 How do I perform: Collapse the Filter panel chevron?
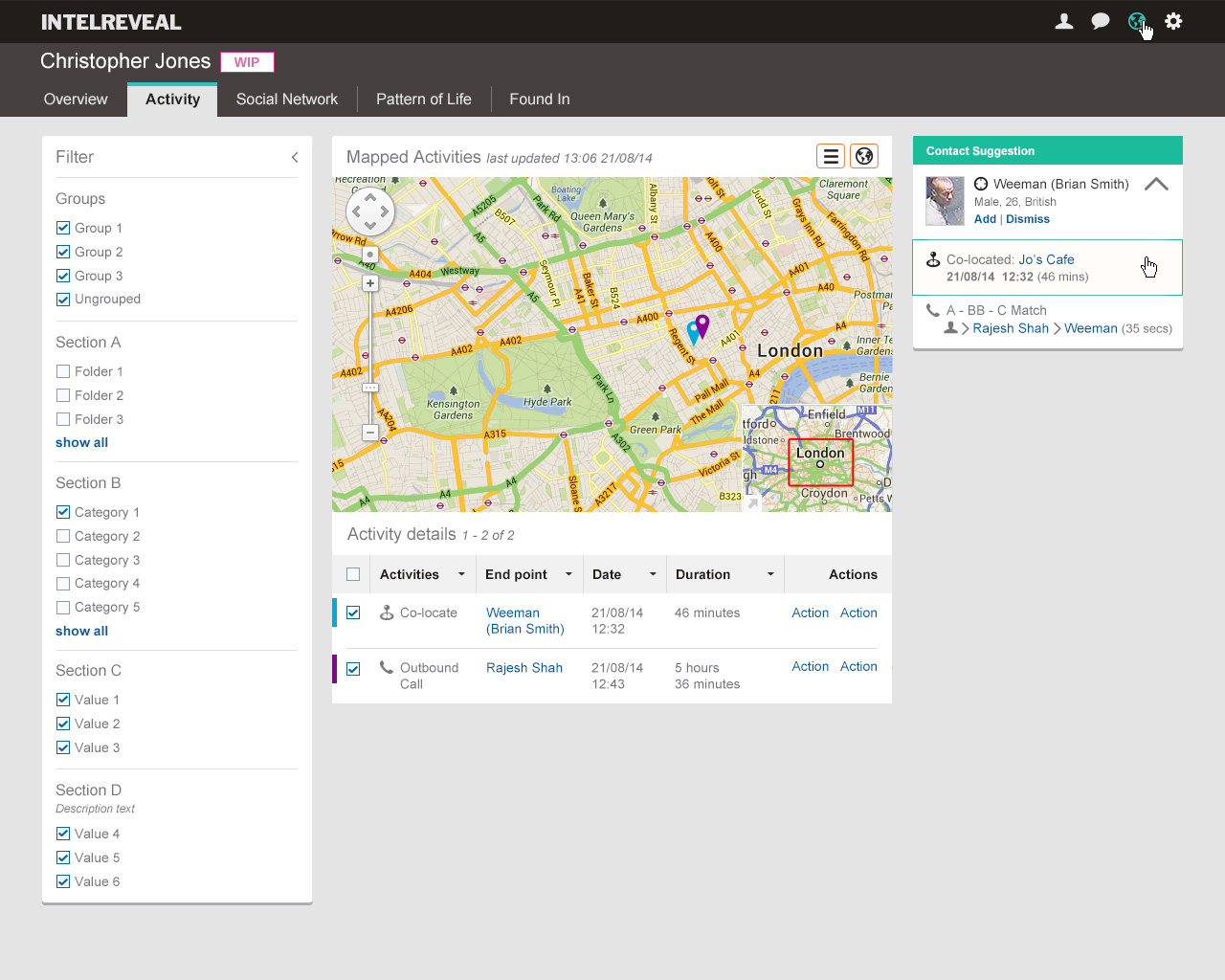tap(295, 157)
